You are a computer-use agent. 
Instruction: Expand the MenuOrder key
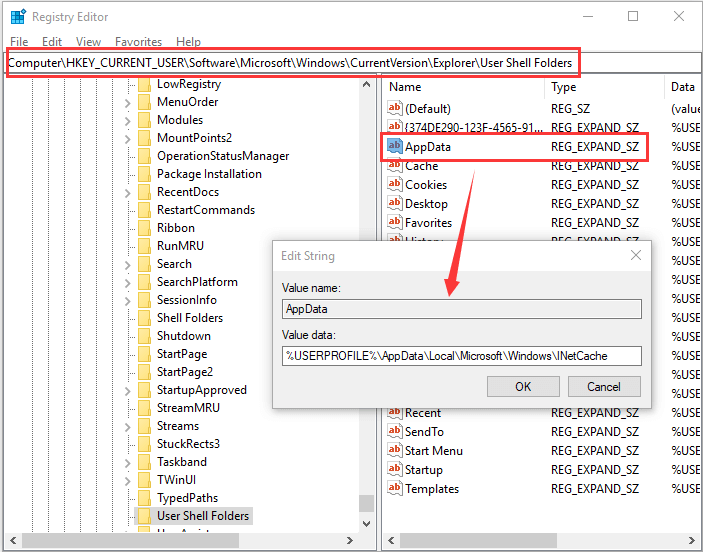click(128, 103)
